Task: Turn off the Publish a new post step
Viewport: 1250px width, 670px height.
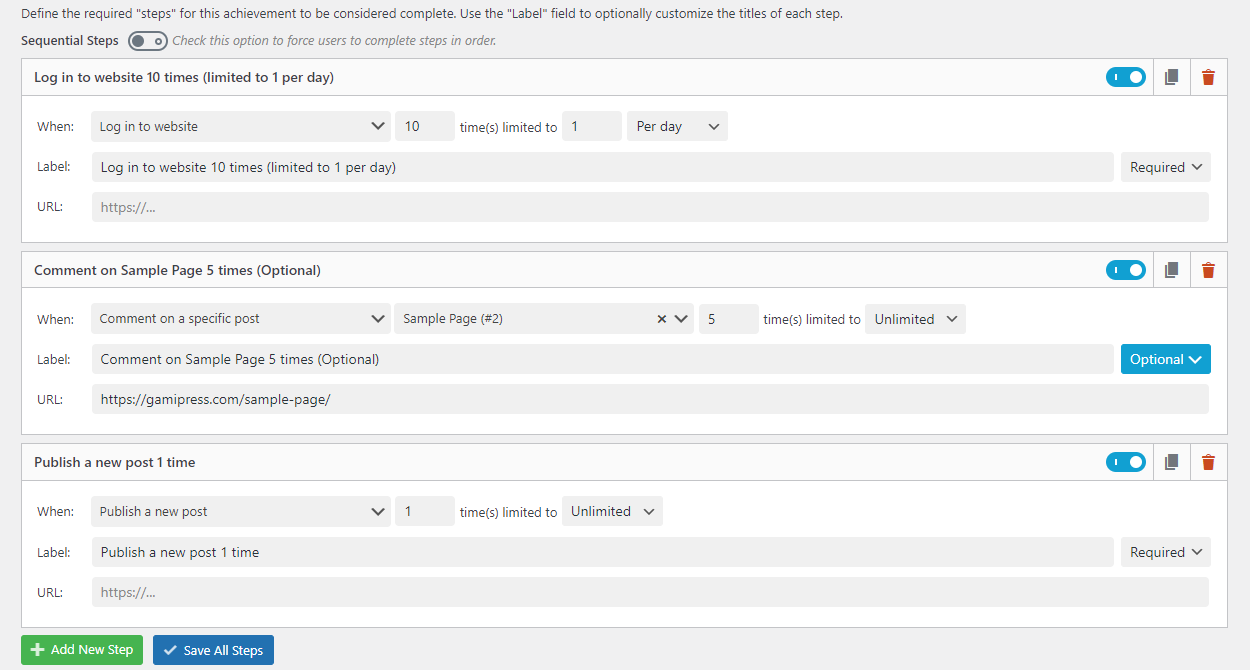Action: coord(1125,462)
